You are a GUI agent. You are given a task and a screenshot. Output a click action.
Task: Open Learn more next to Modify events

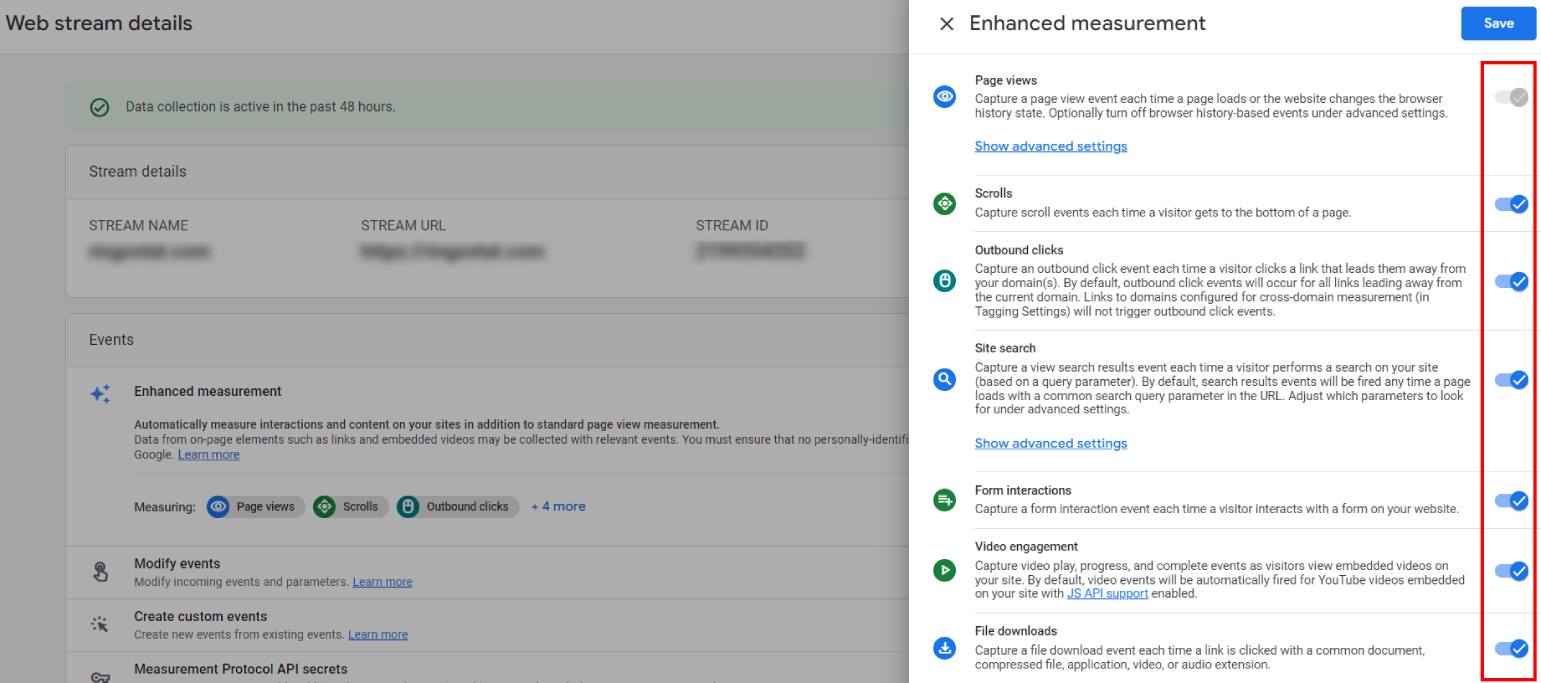point(382,582)
